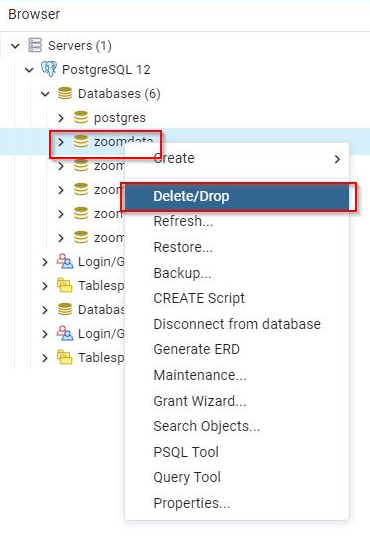Select the 'Databases (6)' tree label
This screenshot has width=370, height=538.
coord(119,94)
